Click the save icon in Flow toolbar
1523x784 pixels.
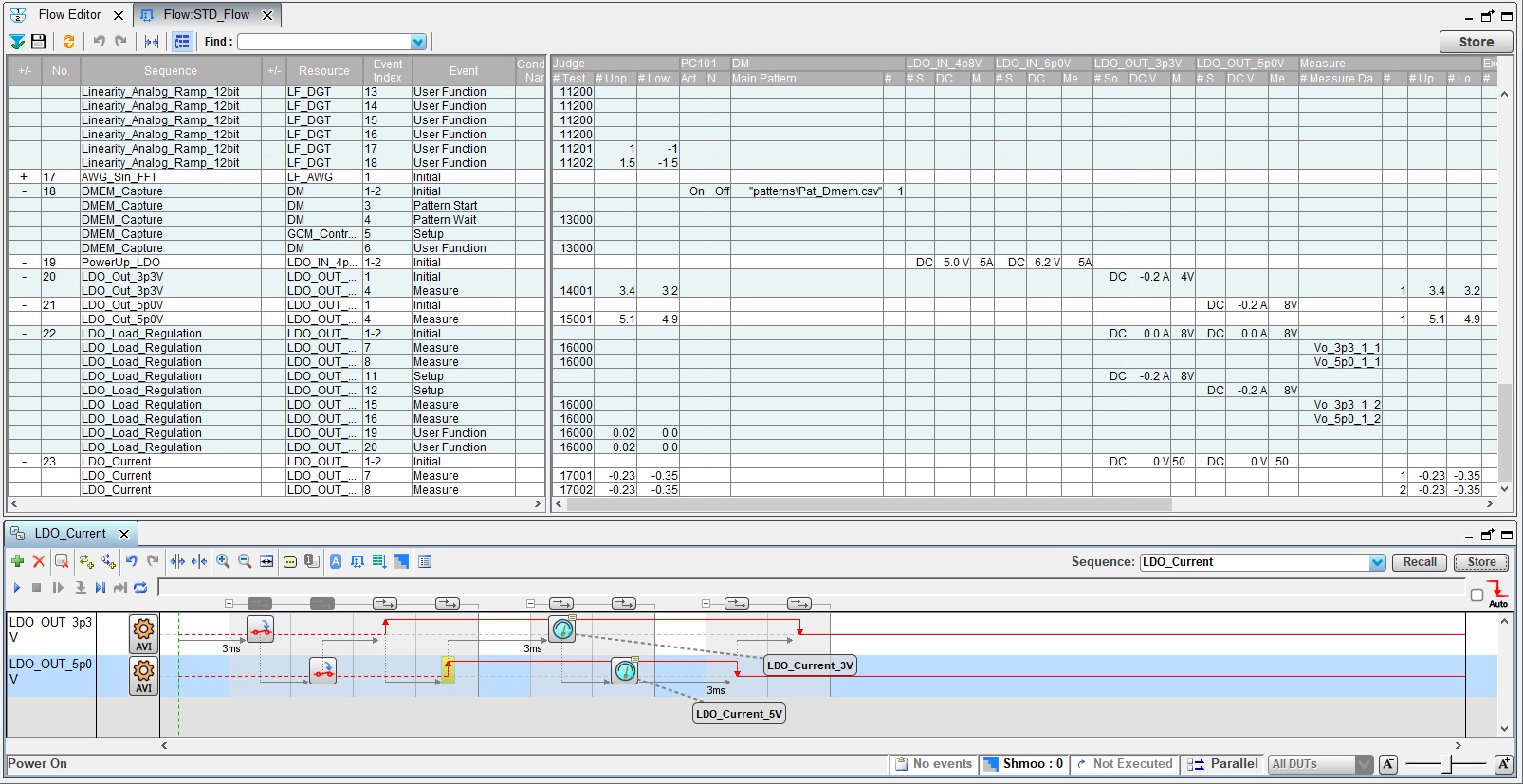click(39, 42)
